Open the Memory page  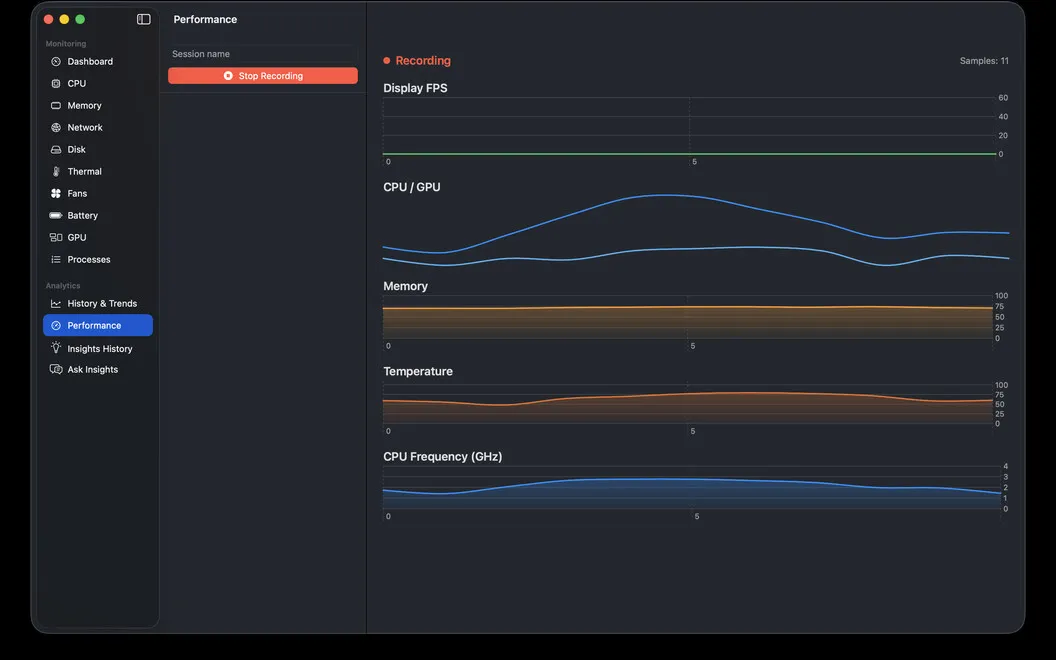(x=98, y=106)
